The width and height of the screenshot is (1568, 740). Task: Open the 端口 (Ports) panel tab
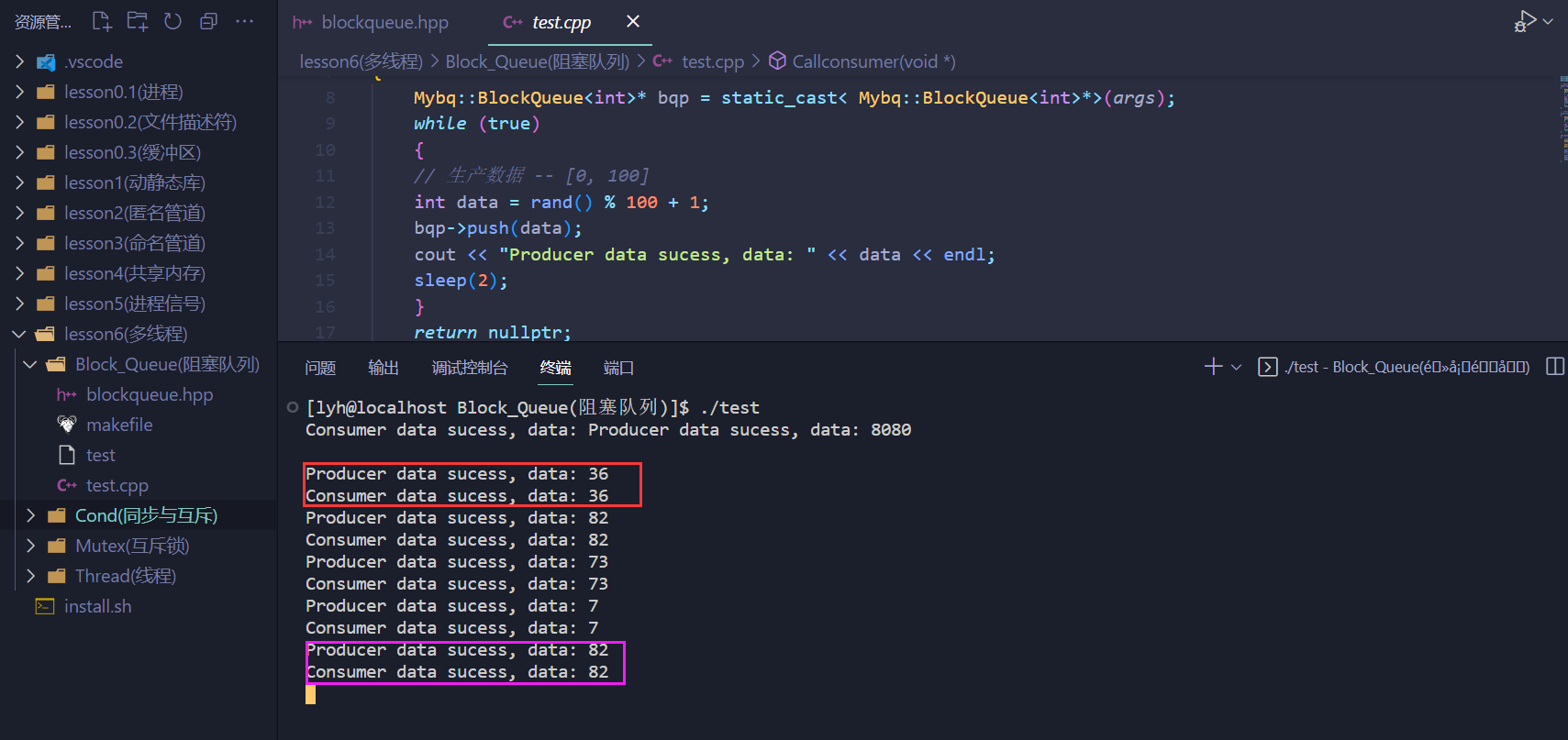pyautogui.click(x=618, y=368)
